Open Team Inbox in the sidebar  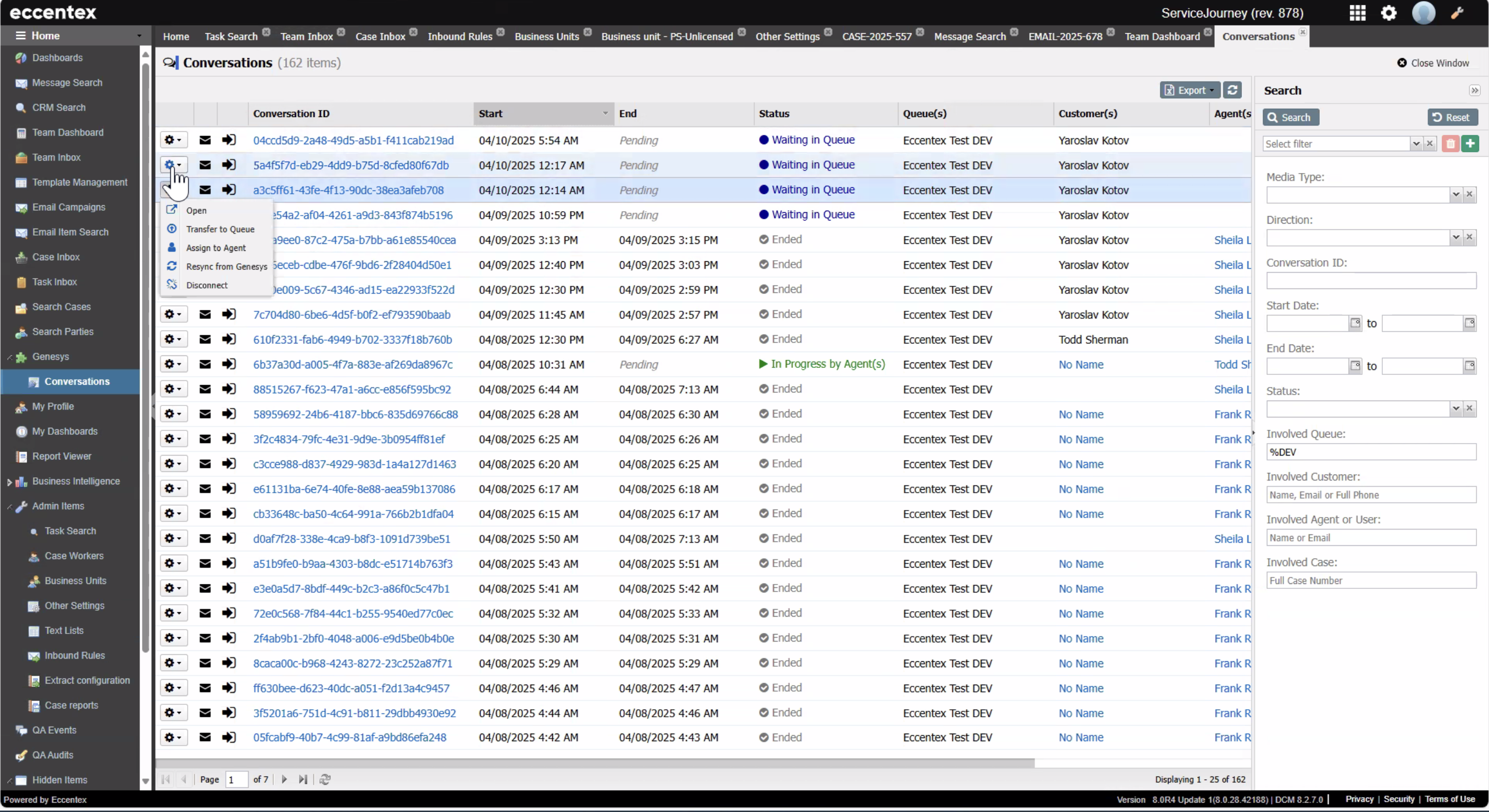point(56,157)
